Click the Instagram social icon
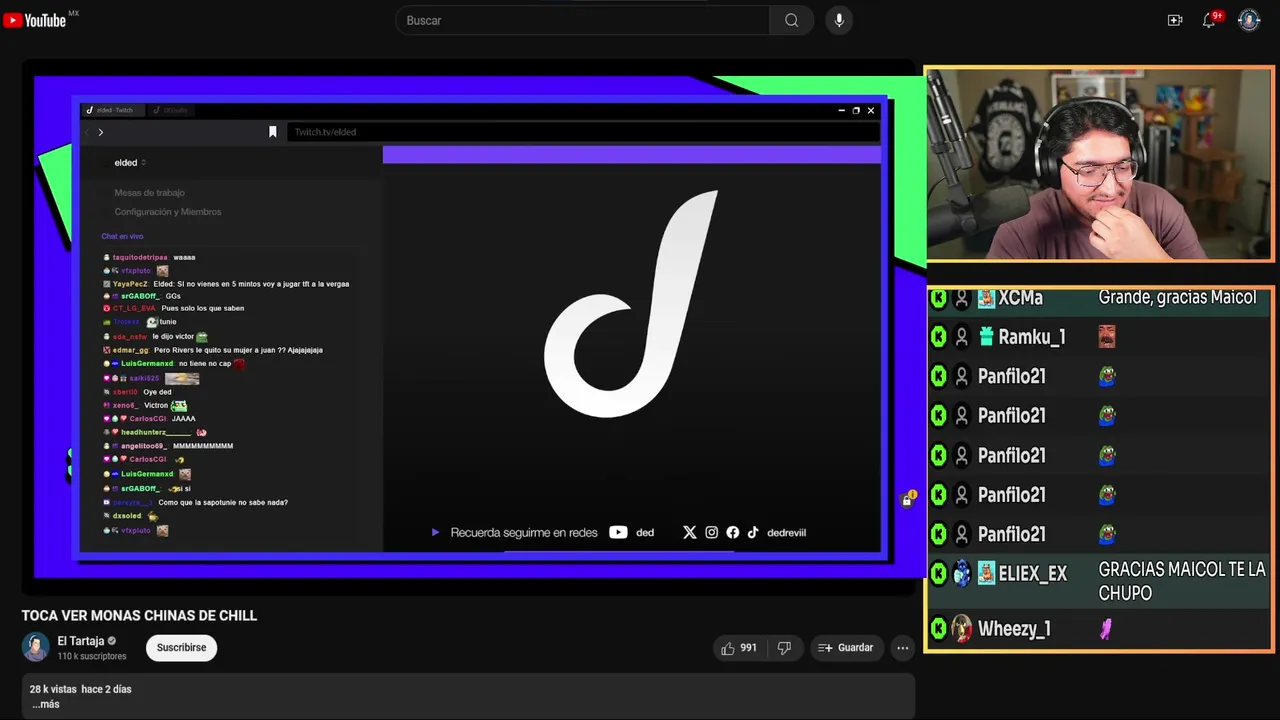Screen dimensions: 1280x720 (x=711, y=533)
